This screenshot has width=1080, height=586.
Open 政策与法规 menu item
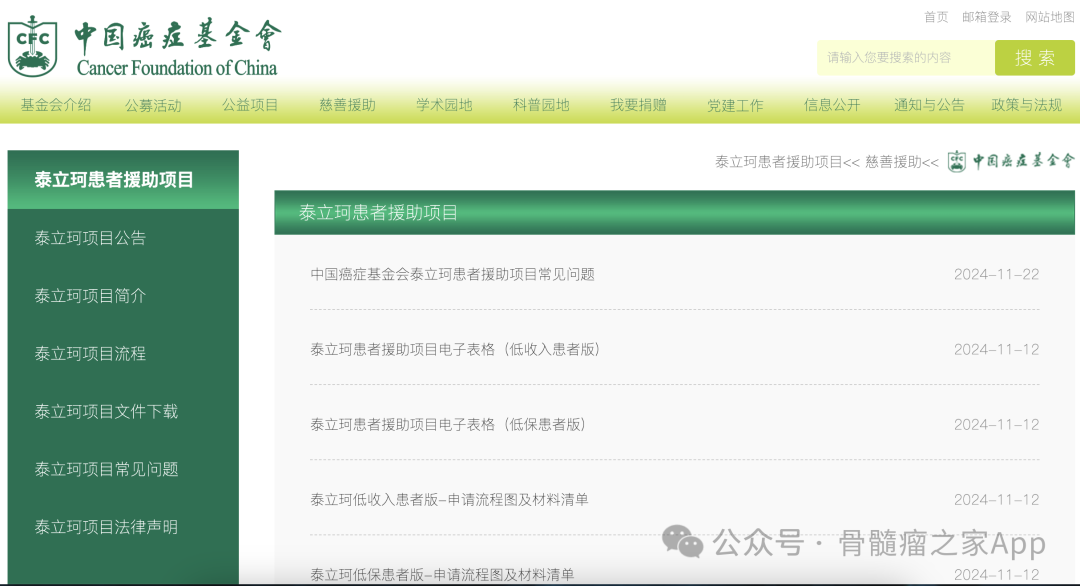click(x=1026, y=105)
